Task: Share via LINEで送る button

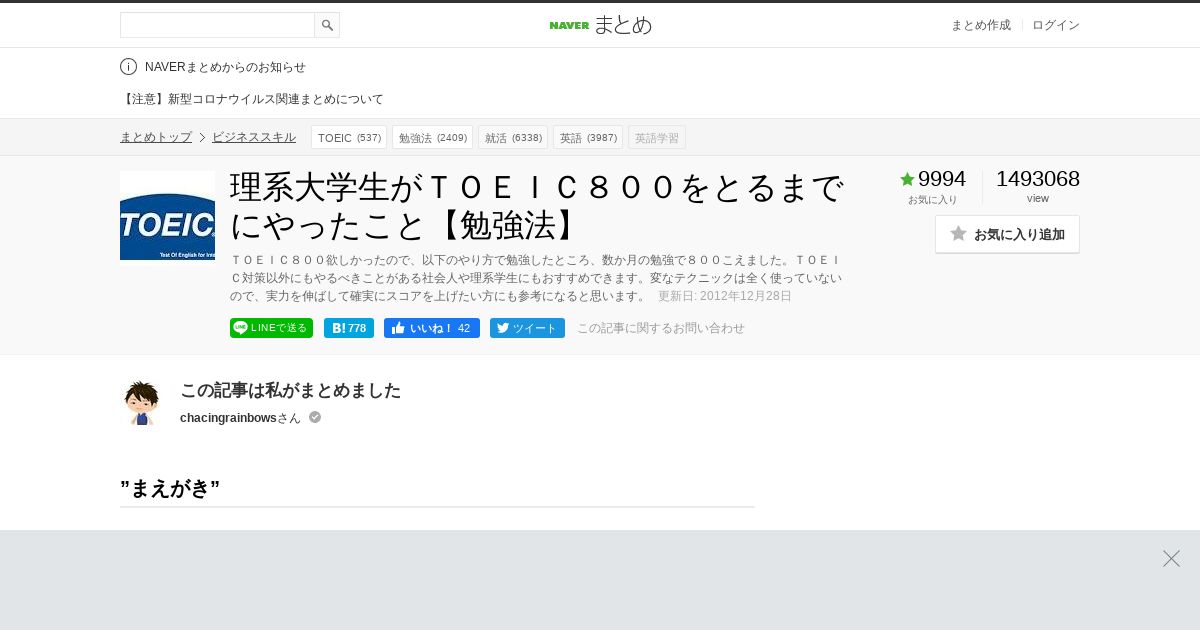Action: [x=271, y=328]
